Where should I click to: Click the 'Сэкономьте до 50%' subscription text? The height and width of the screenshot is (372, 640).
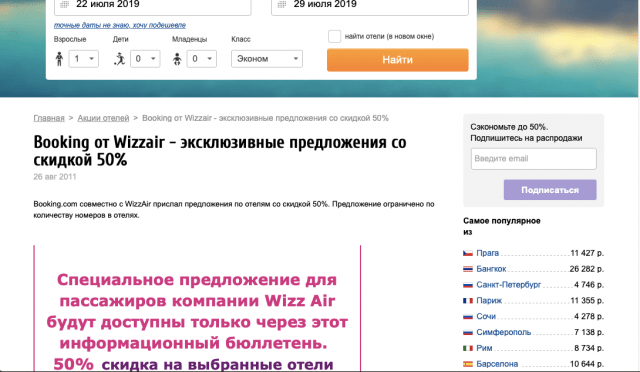pos(526,133)
